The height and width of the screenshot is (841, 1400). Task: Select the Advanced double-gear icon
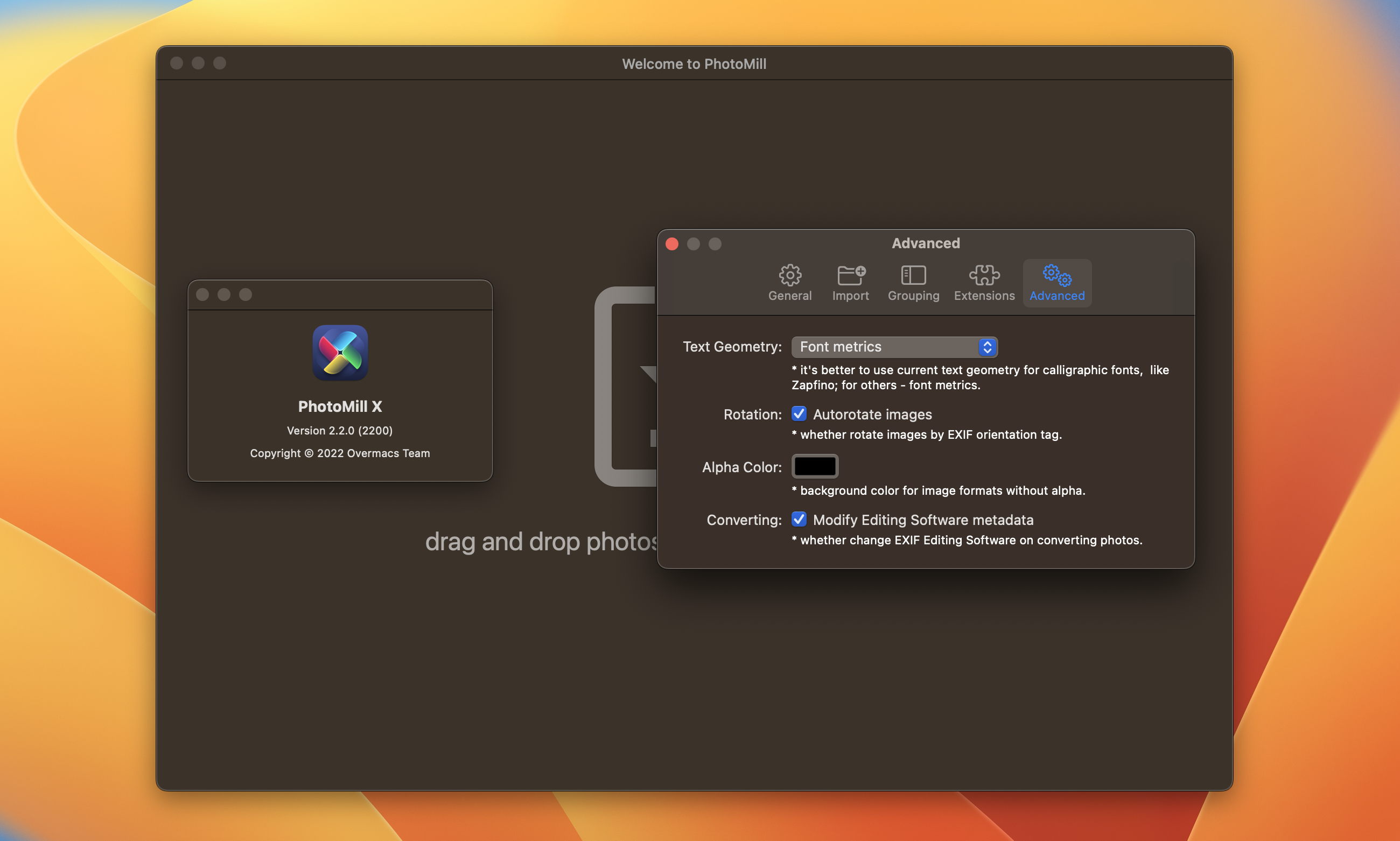[x=1056, y=276]
